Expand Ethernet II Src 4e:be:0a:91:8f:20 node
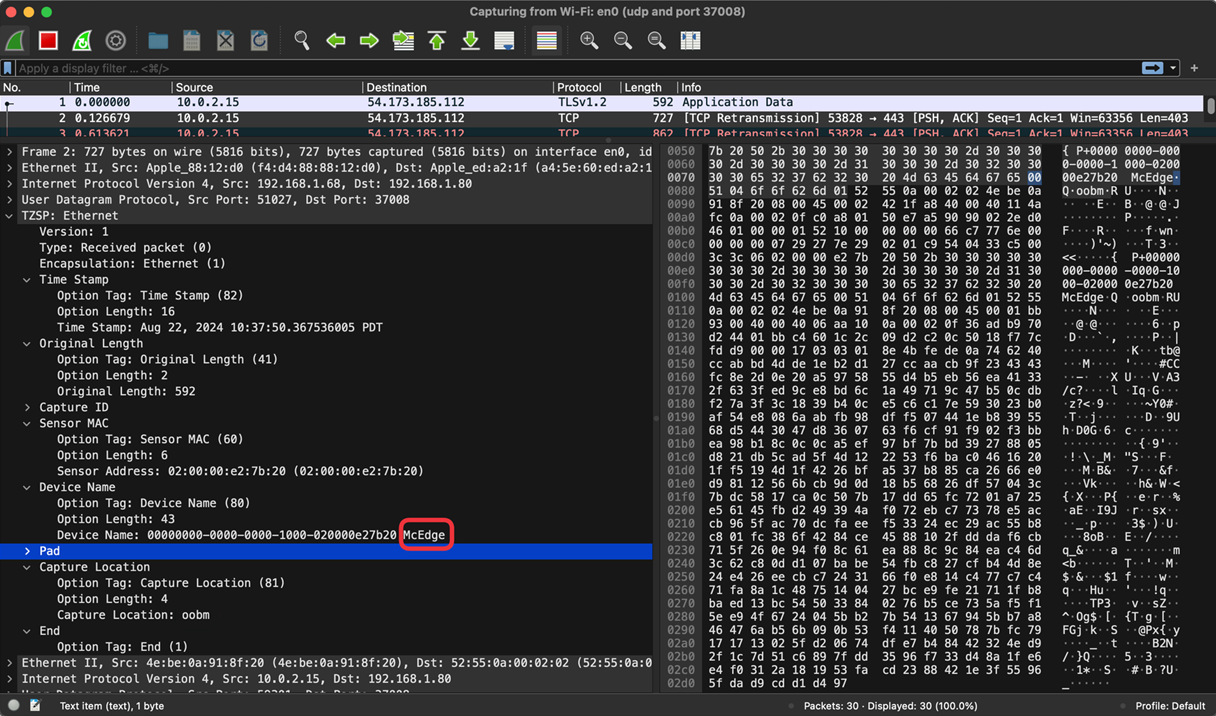 coord(10,662)
